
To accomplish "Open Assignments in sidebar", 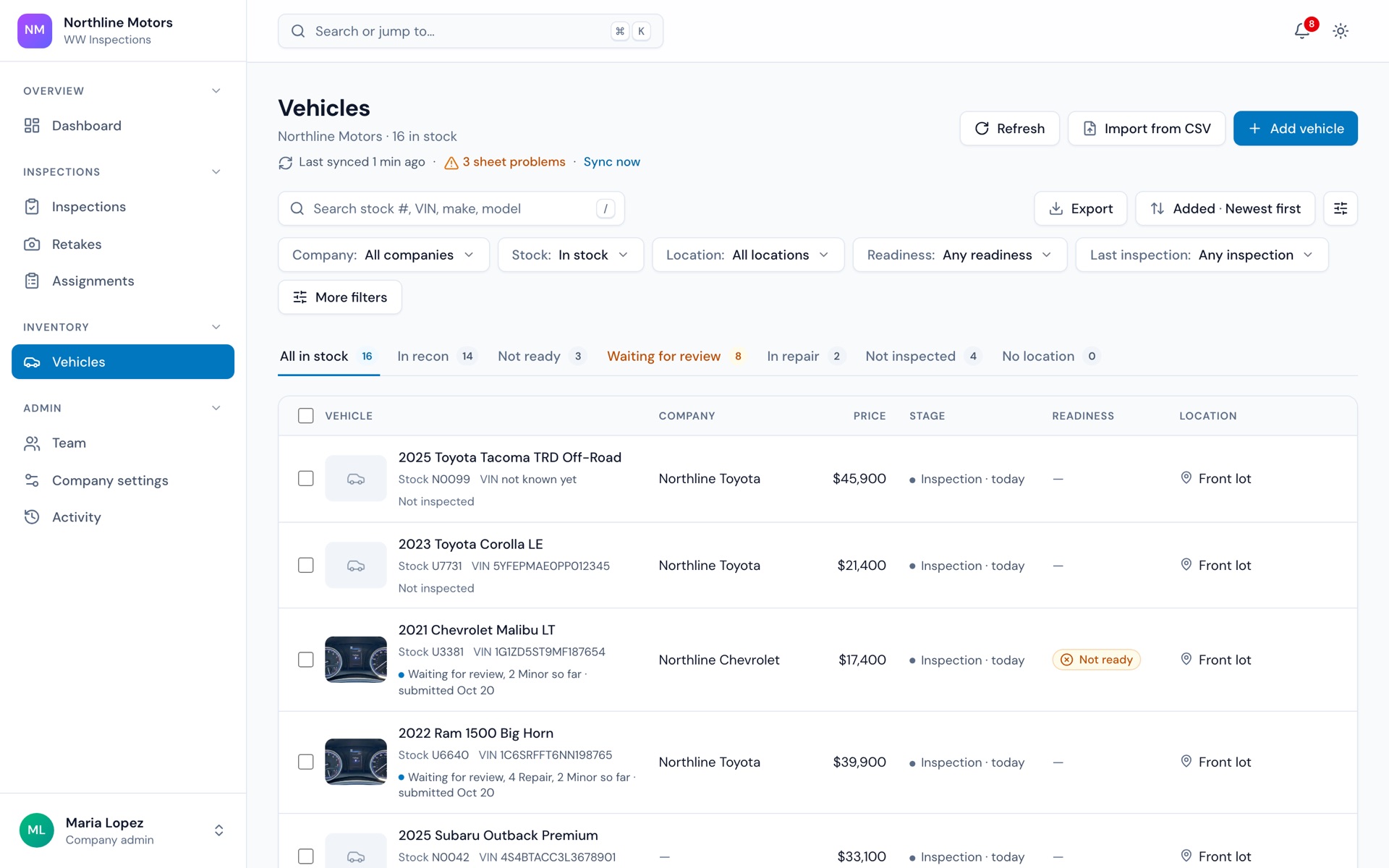I will (123, 281).
